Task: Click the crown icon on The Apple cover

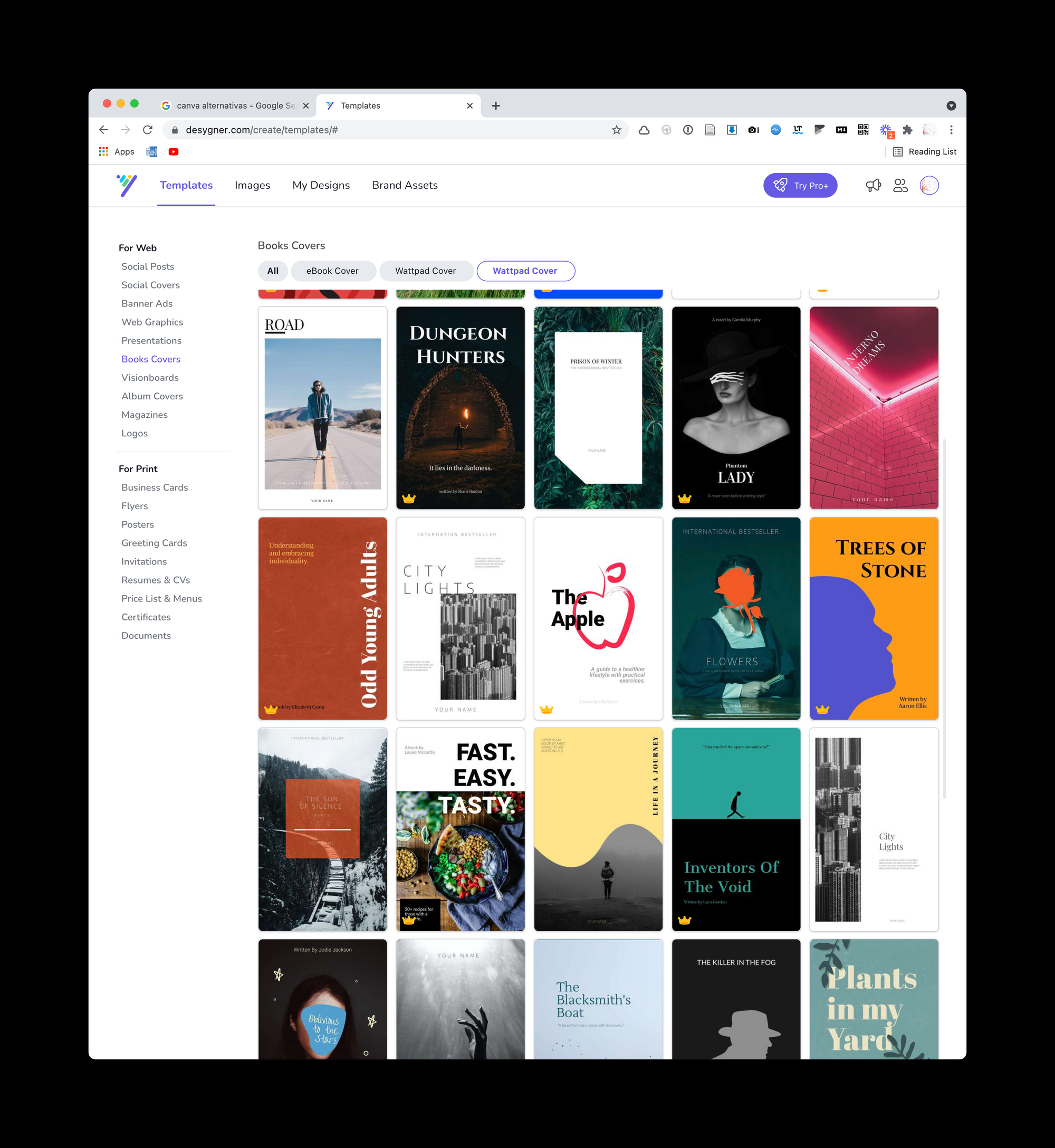Action: click(546, 710)
